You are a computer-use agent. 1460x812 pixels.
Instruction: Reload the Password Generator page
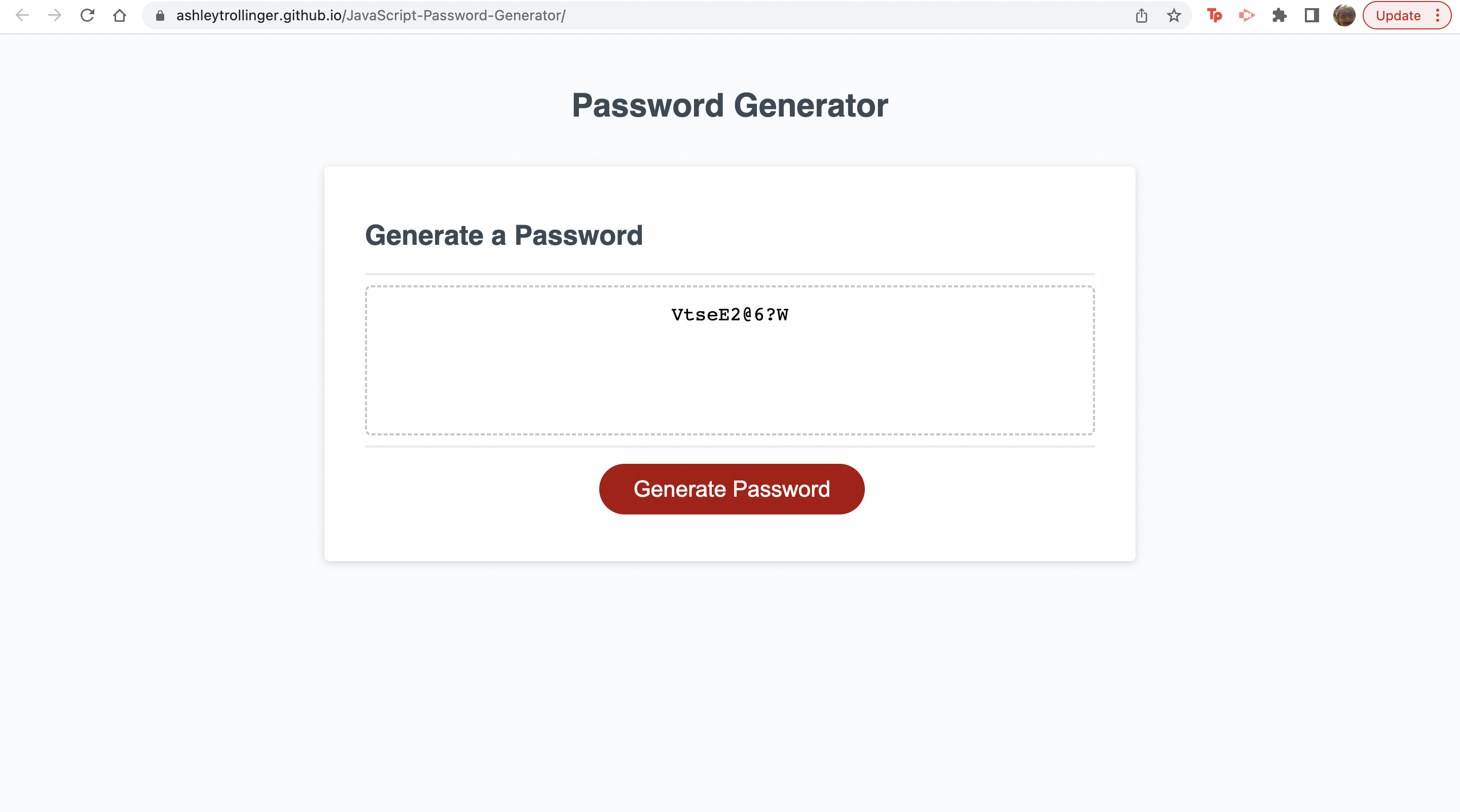[87, 15]
